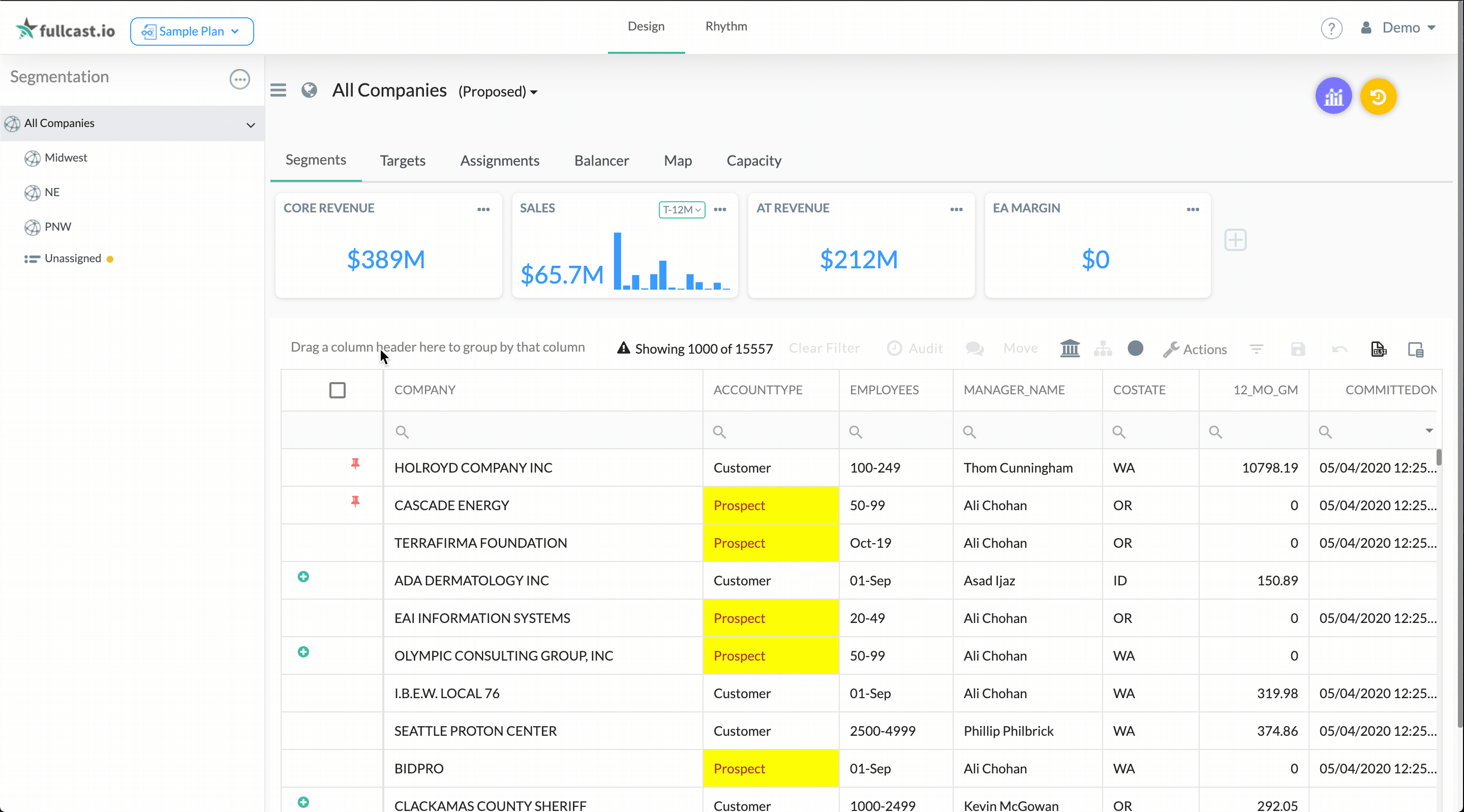1464x812 pixels.
Task: Expand CLACKAMAS COUNTY SHERIFF row green plus
Action: tap(303, 802)
